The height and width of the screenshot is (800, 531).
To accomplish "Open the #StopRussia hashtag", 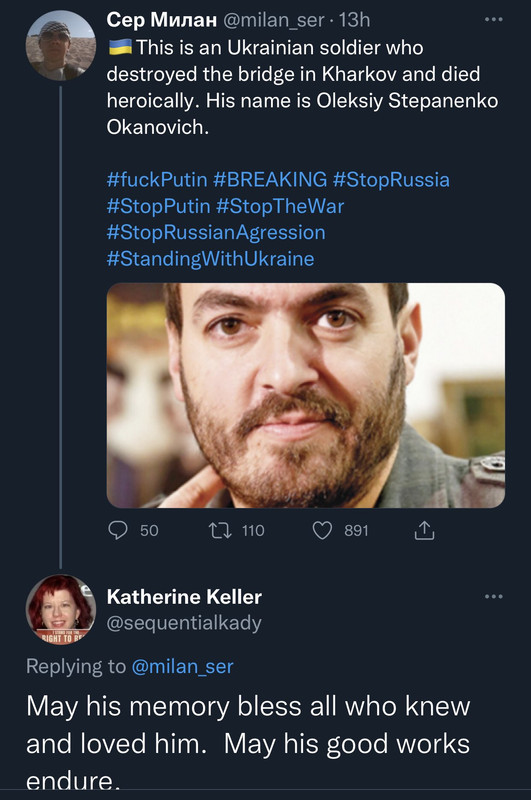I will click(391, 180).
